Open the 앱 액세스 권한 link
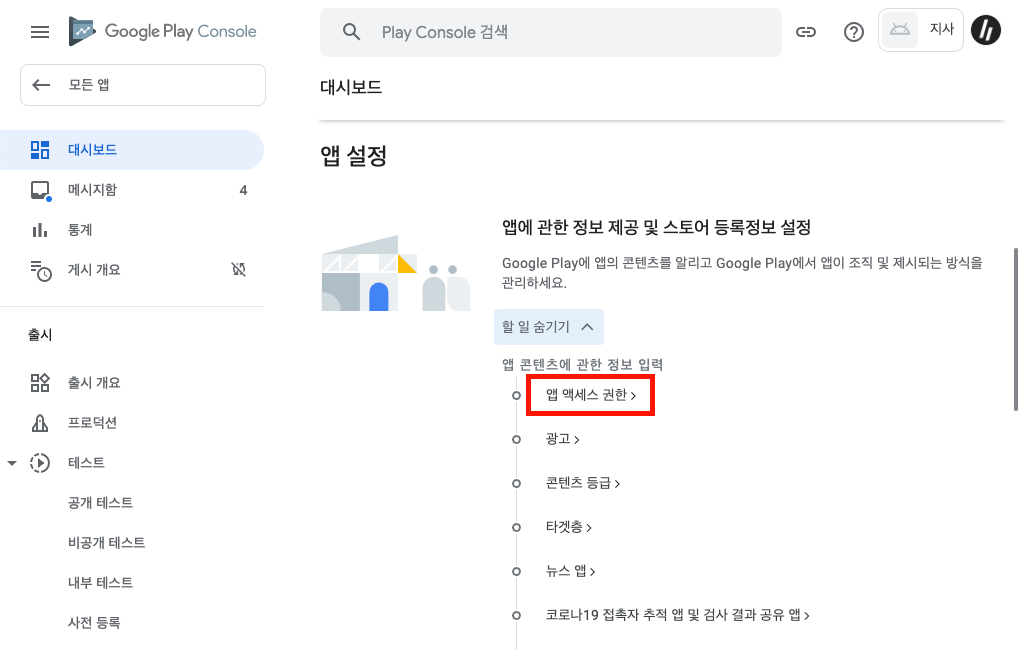Screen dimensions: 1024x650 tap(590, 396)
